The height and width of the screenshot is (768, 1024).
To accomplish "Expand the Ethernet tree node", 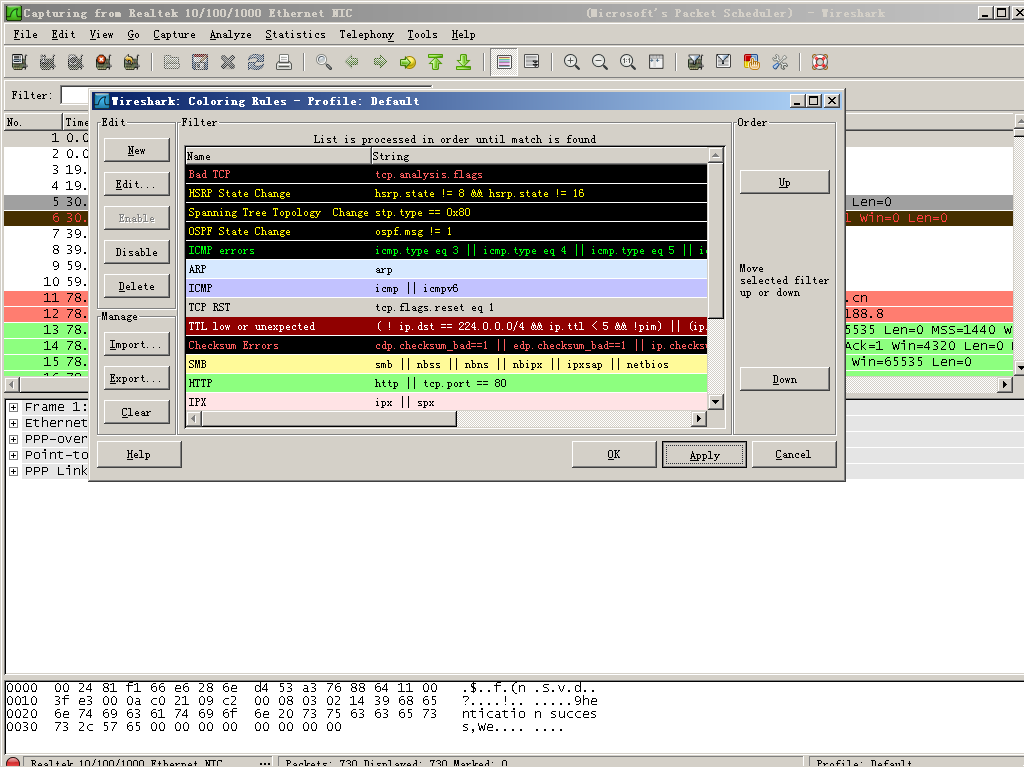I will point(13,423).
